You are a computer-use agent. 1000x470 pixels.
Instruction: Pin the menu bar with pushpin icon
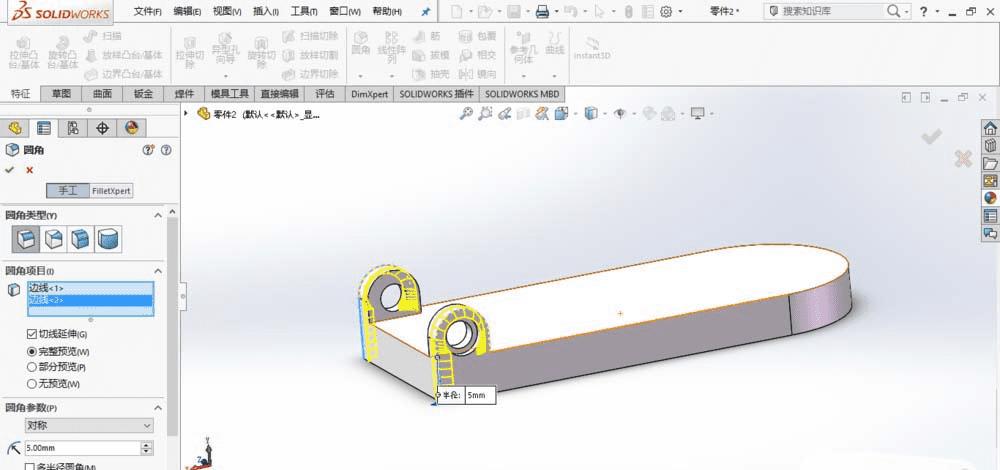pos(426,11)
